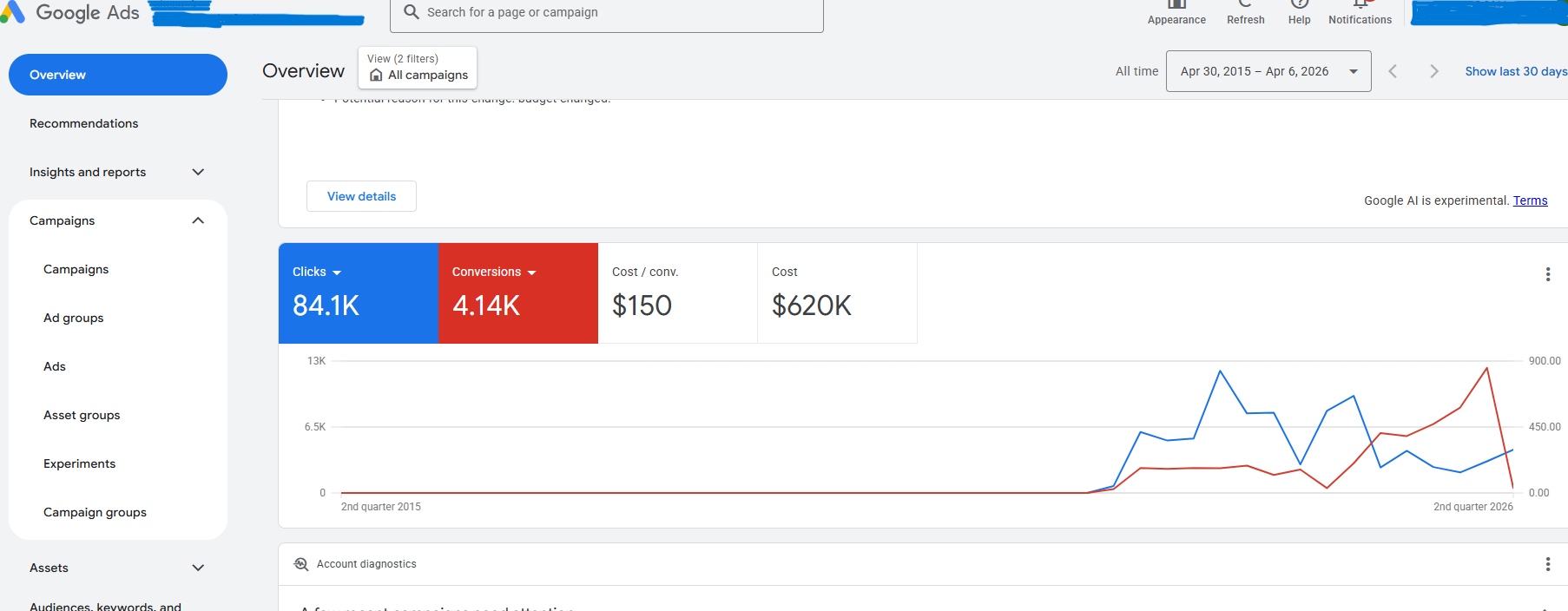Screen dimensions: 1568x611
Task: Click the search magnifier icon
Action: (x=412, y=12)
